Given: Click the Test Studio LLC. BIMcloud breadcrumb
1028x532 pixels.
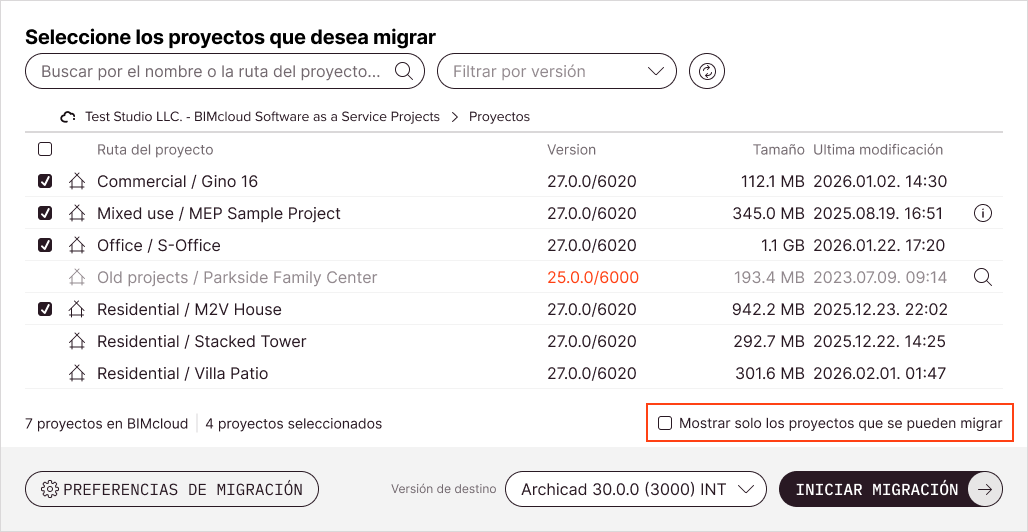Looking at the screenshot, I should 262,117.
